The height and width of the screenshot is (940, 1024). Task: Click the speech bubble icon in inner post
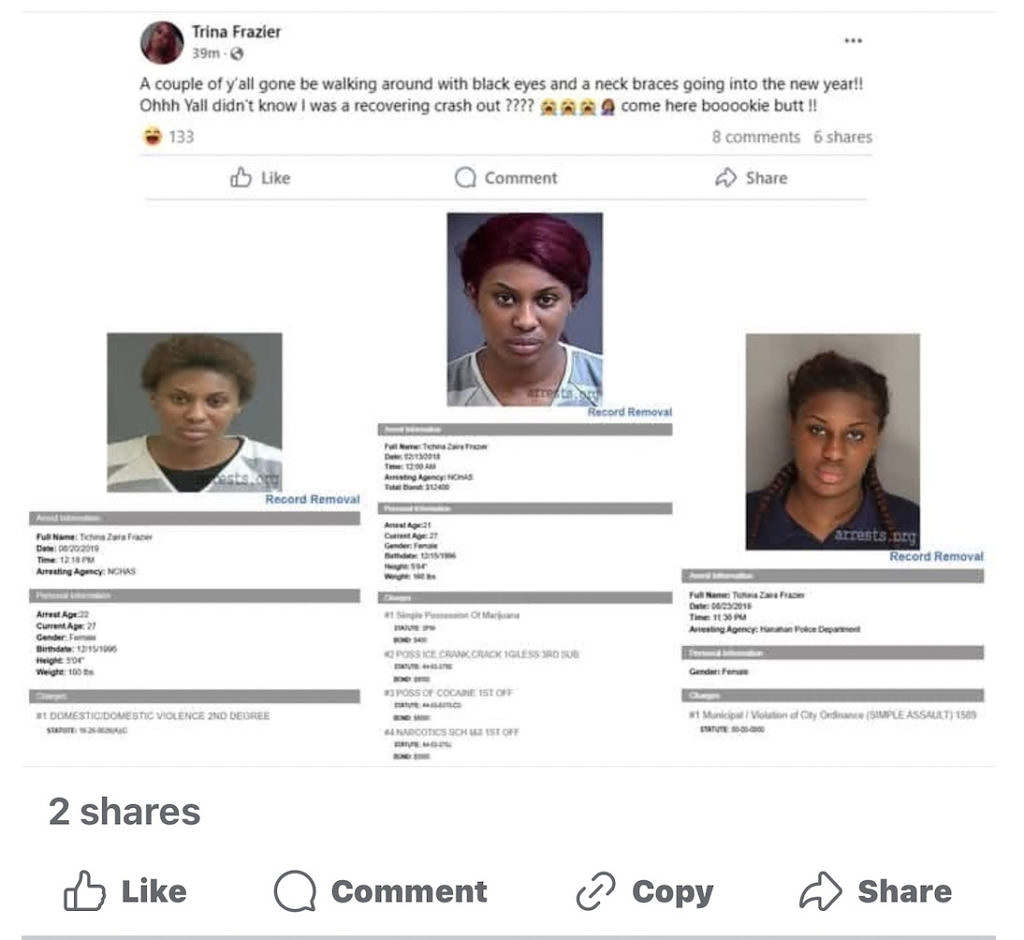click(x=465, y=178)
